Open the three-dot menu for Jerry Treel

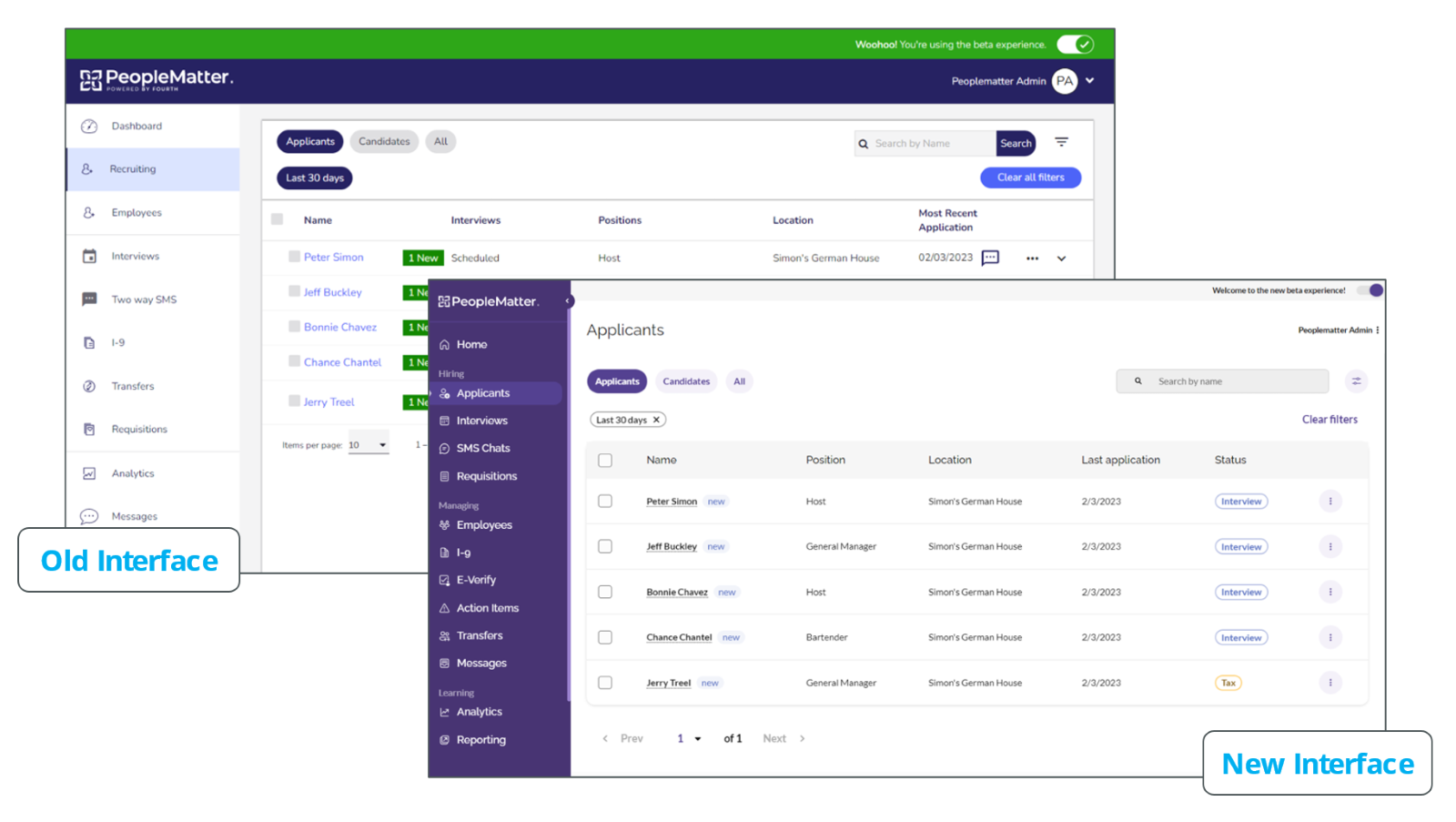[x=1330, y=683]
